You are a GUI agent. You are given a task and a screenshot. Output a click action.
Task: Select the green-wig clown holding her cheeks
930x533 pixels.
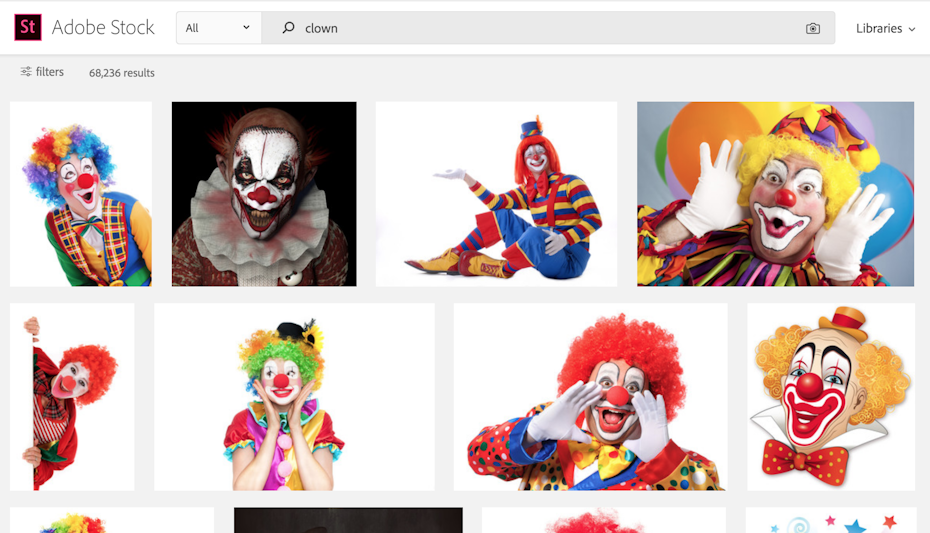tap(294, 397)
